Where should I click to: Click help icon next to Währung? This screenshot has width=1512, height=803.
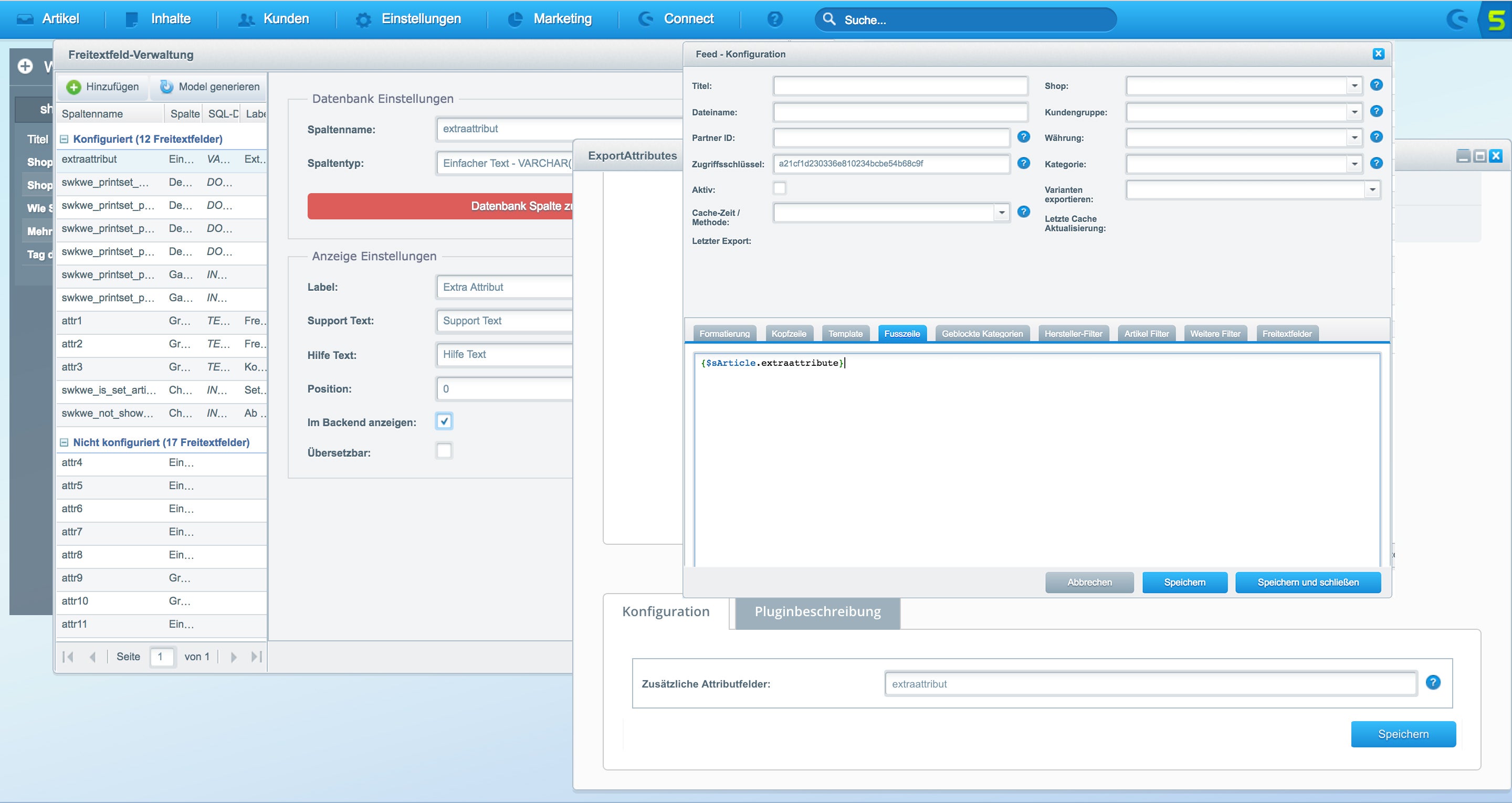[x=1377, y=137]
